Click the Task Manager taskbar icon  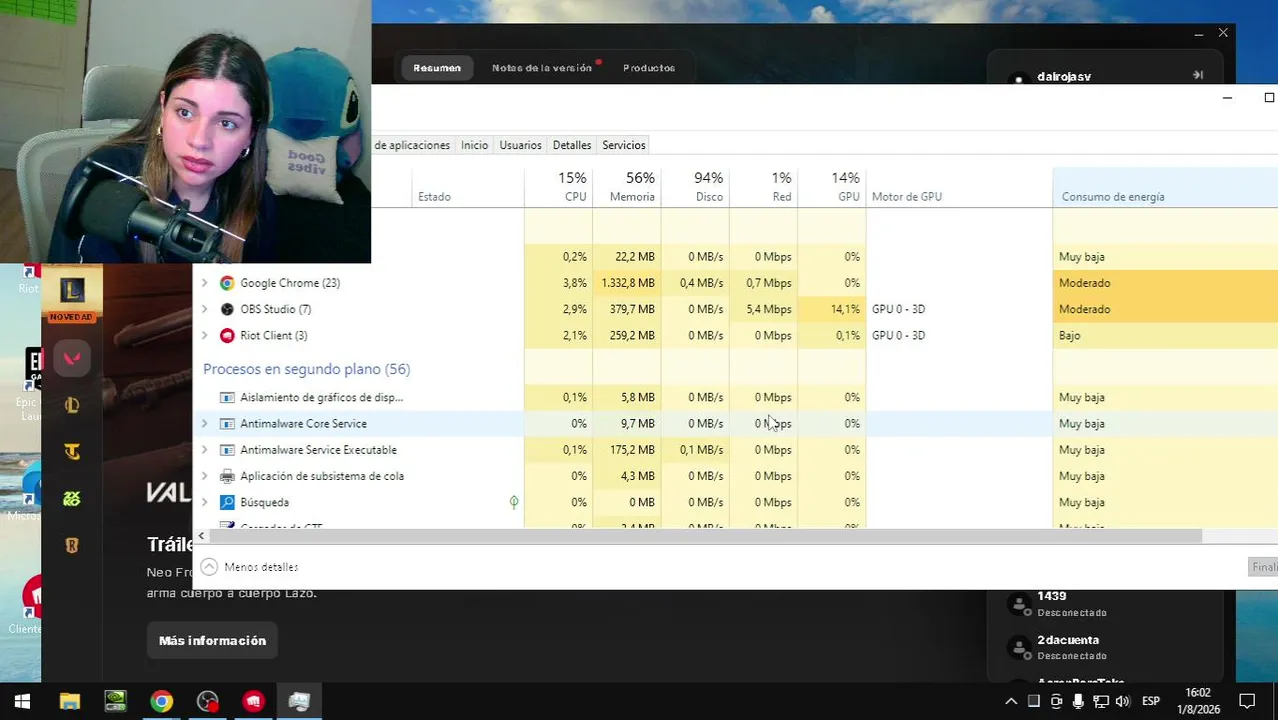pos(299,701)
